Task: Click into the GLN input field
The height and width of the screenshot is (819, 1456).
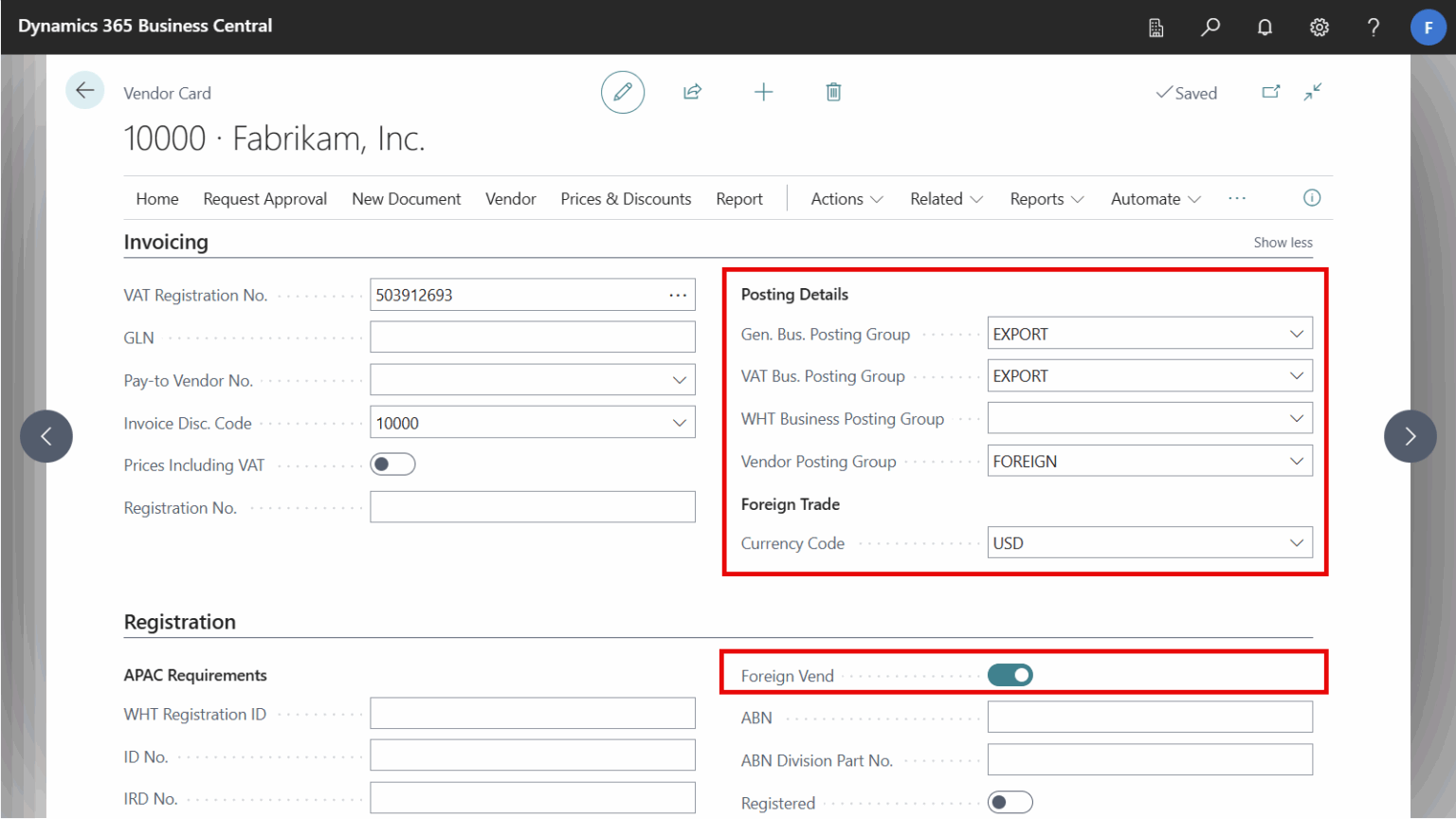Action: (532, 337)
